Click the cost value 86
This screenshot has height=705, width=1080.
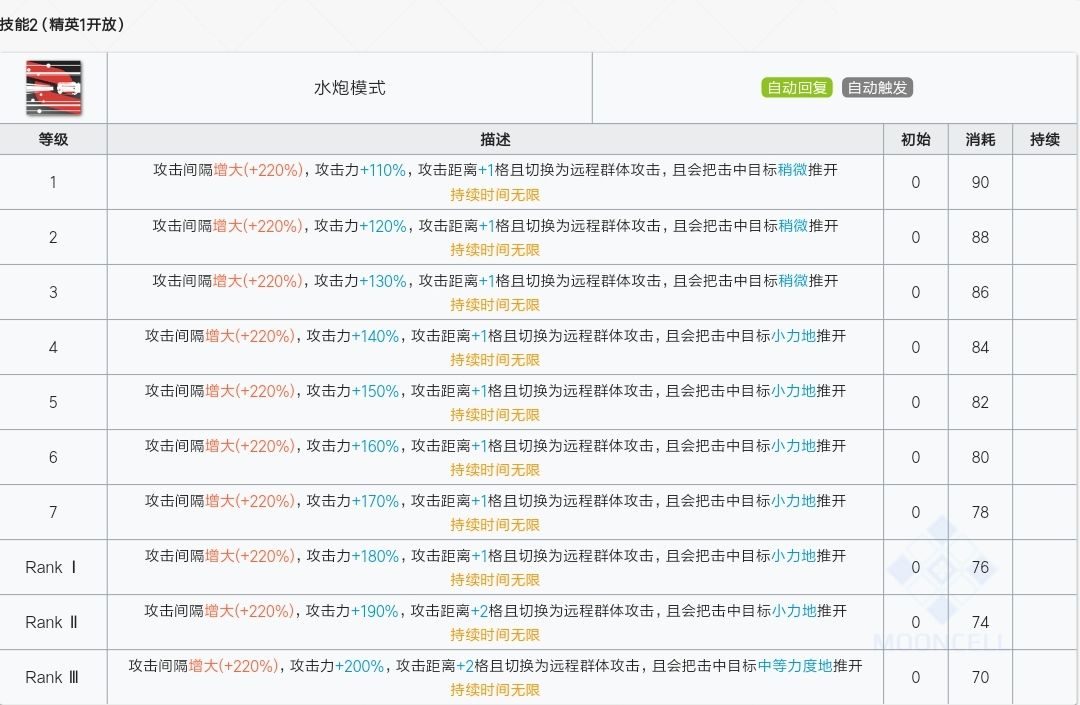[x=980, y=293]
